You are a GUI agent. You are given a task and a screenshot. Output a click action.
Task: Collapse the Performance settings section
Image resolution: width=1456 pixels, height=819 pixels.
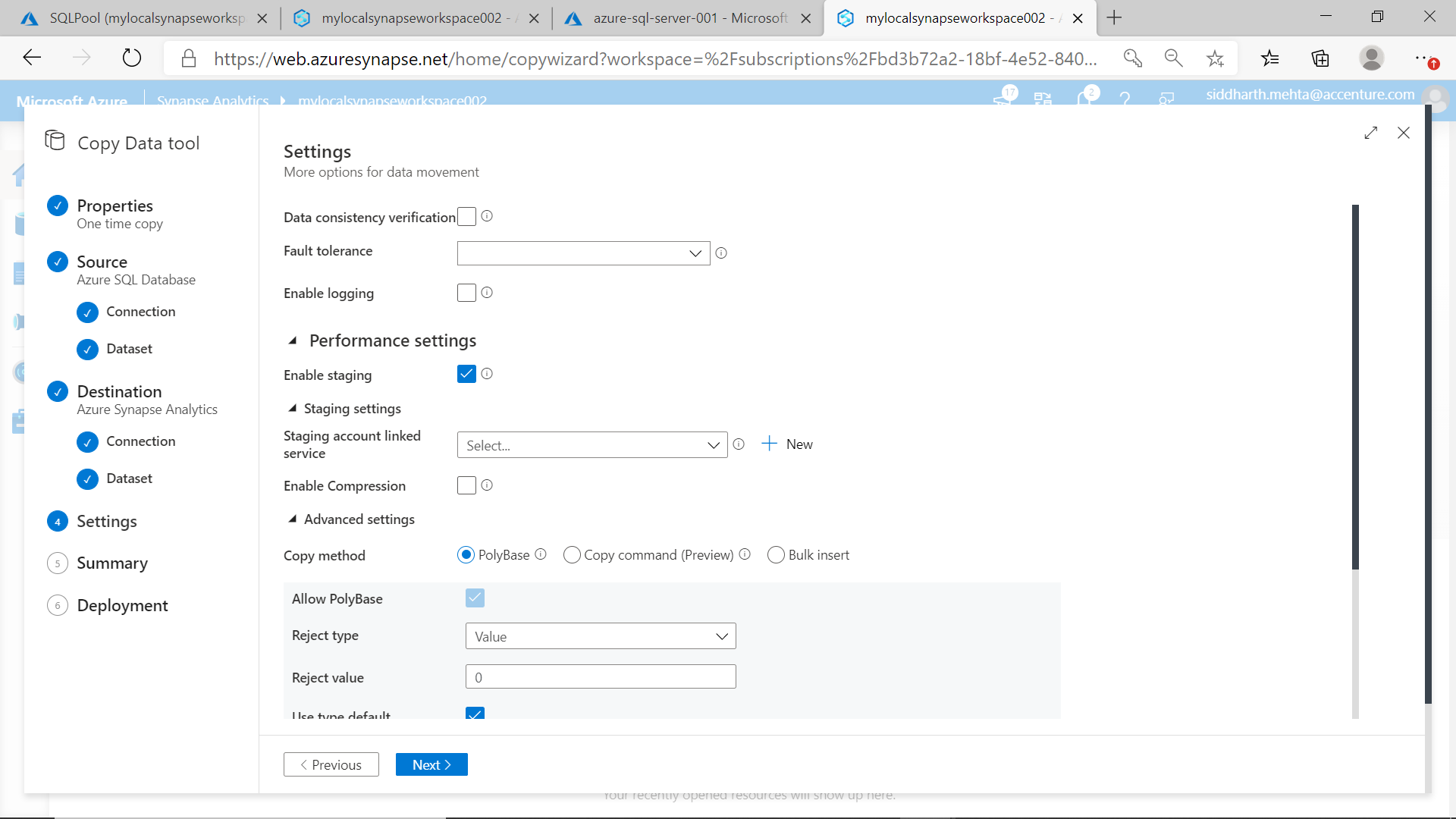(293, 340)
